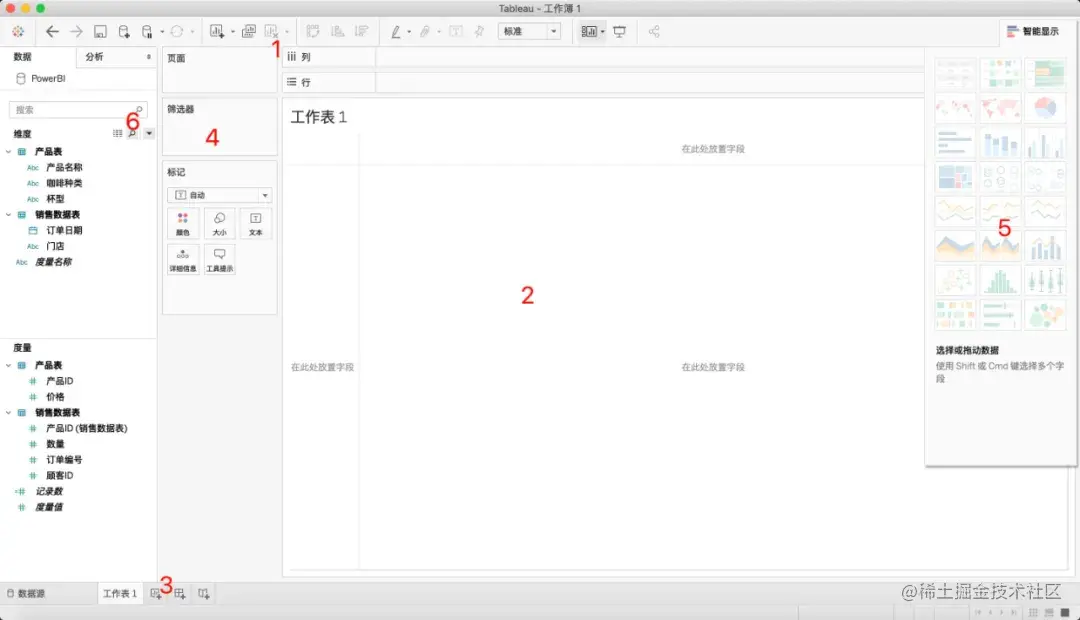Sort ascending toolbar icon
The width and height of the screenshot is (1080, 620).
[338, 31]
